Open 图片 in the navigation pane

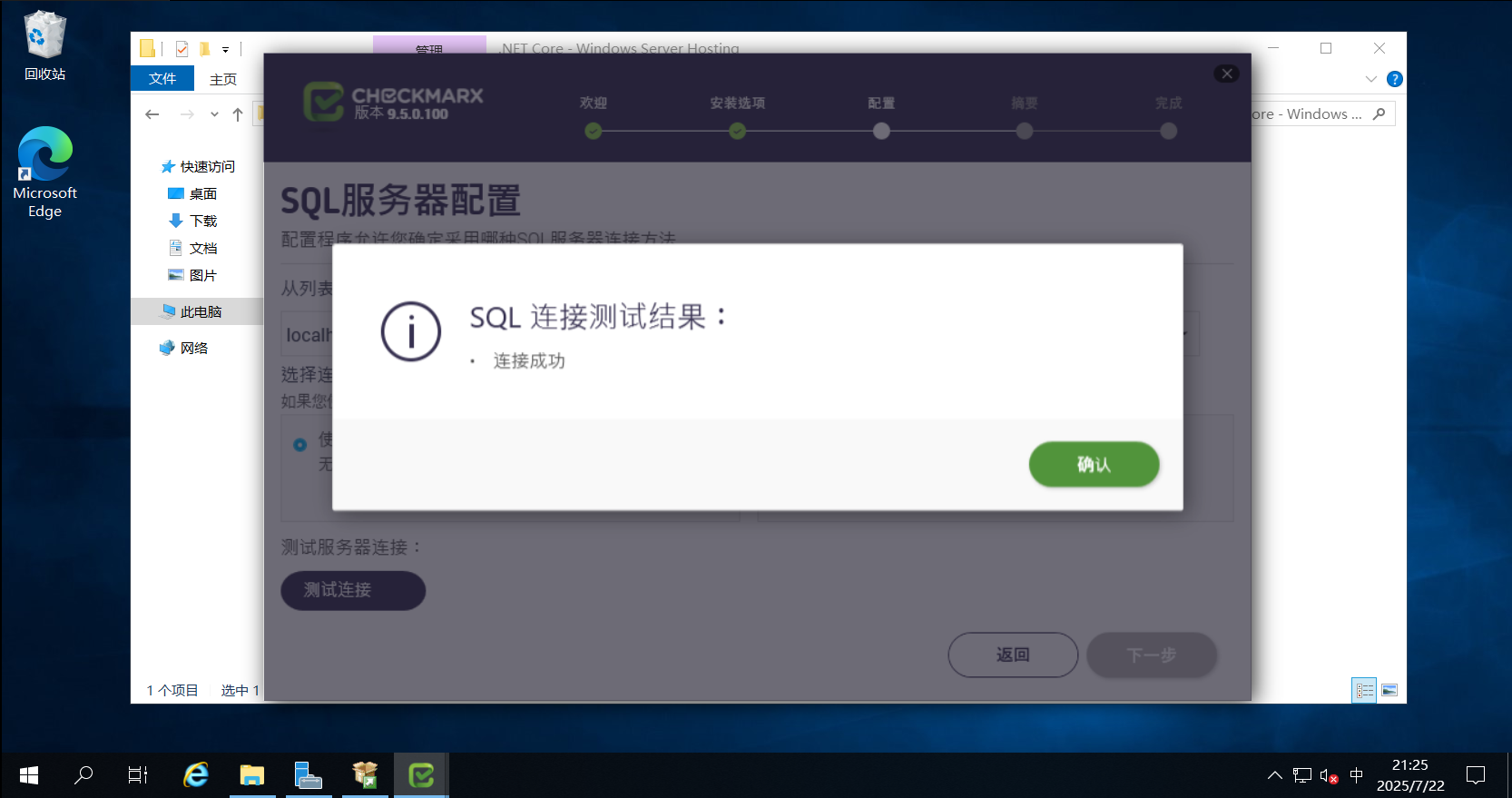tap(193, 275)
